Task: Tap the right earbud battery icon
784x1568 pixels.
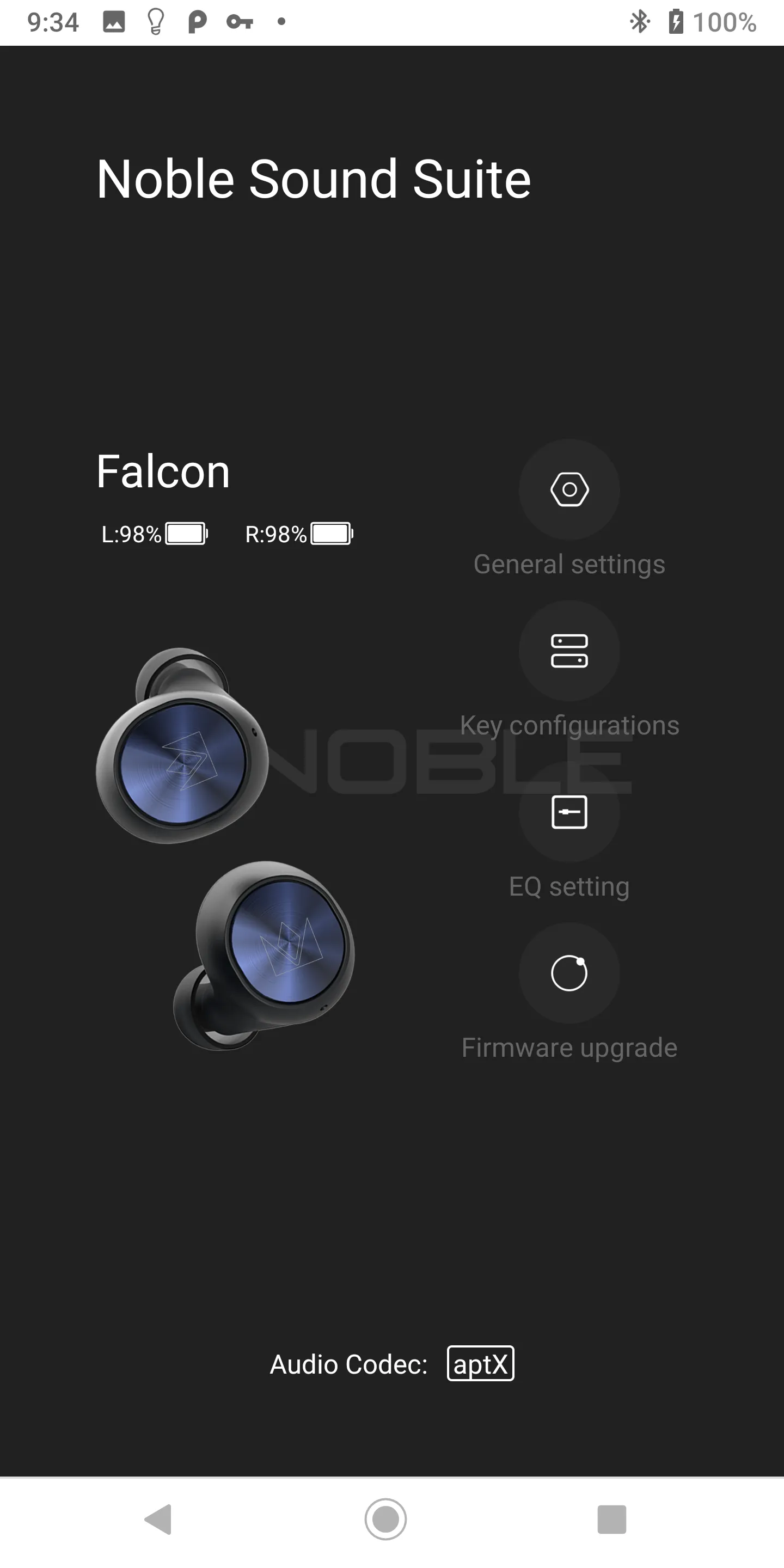Action: pos(332,534)
